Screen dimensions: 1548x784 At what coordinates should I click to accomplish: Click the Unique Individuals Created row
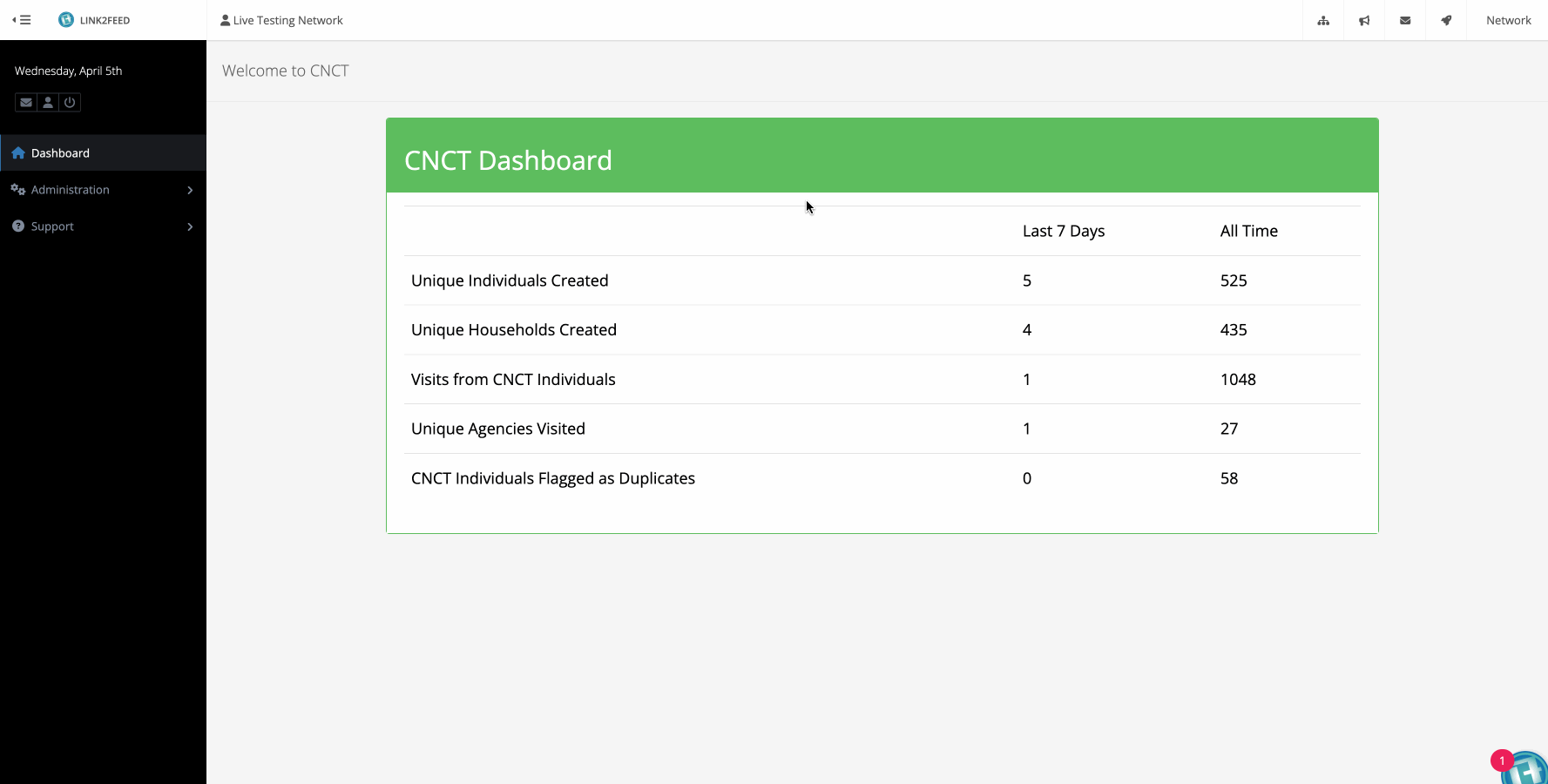tap(510, 280)
